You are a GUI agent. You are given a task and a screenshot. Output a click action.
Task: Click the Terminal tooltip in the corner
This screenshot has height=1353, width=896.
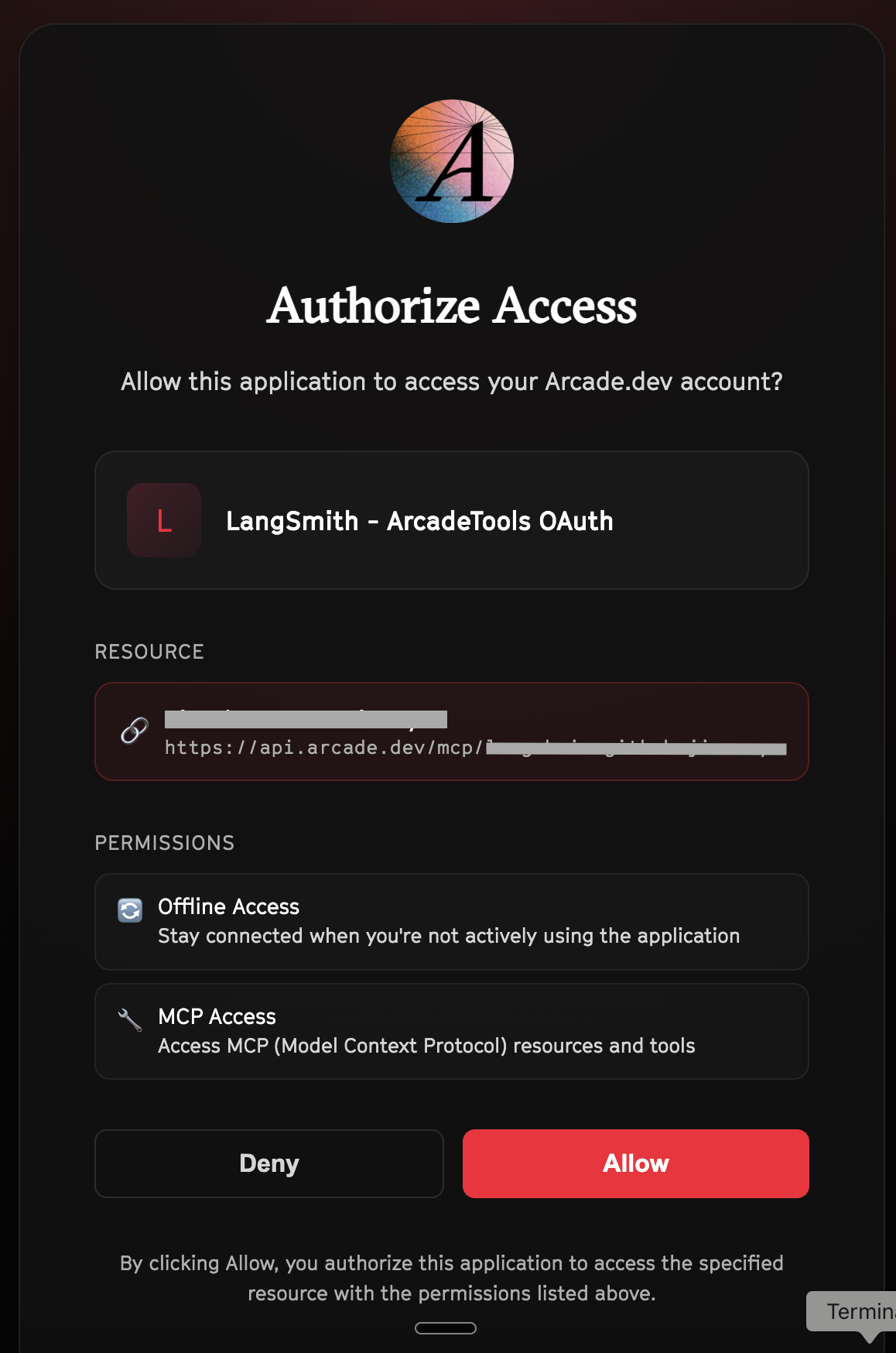coord(859,1312)
